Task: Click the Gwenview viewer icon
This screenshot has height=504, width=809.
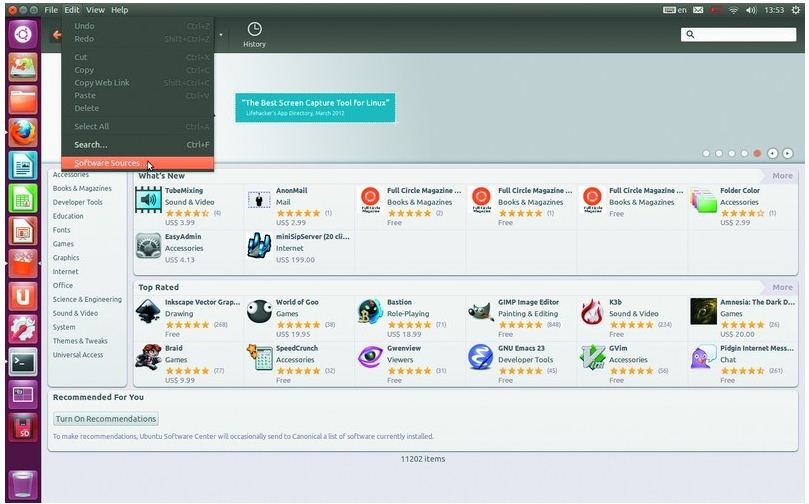Action: click(370, 357)
